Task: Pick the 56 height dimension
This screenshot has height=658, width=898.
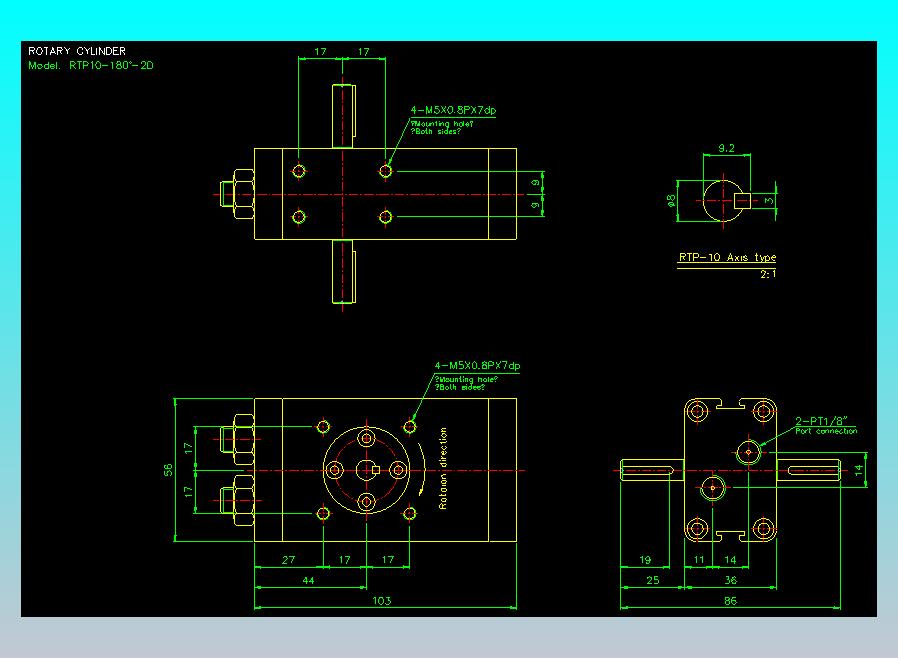Action: 168,470
